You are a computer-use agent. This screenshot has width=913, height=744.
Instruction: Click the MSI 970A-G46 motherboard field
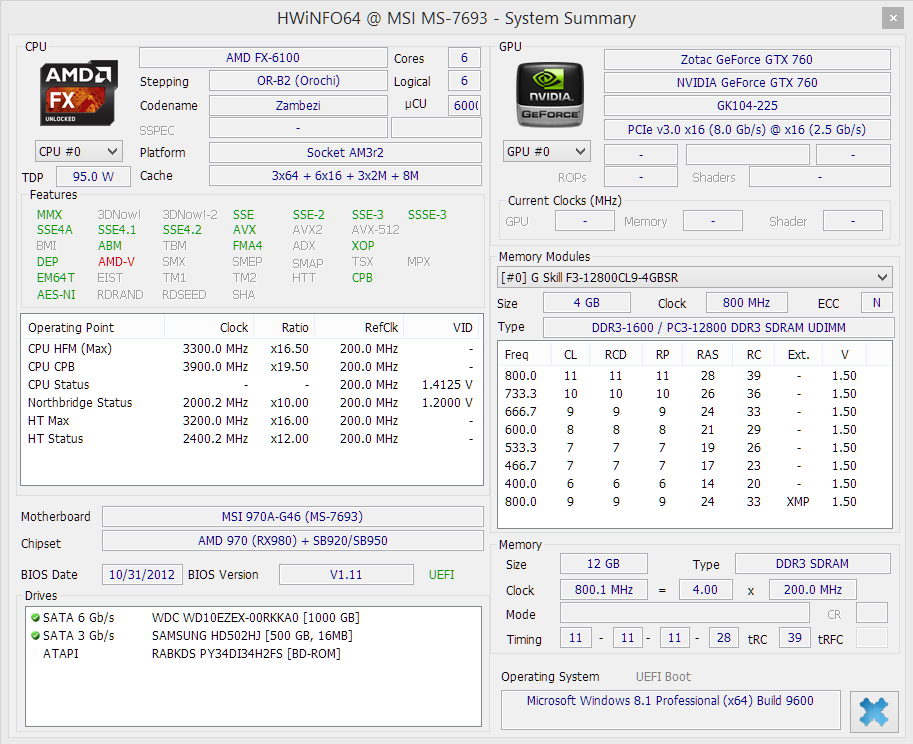pos(292,516)
